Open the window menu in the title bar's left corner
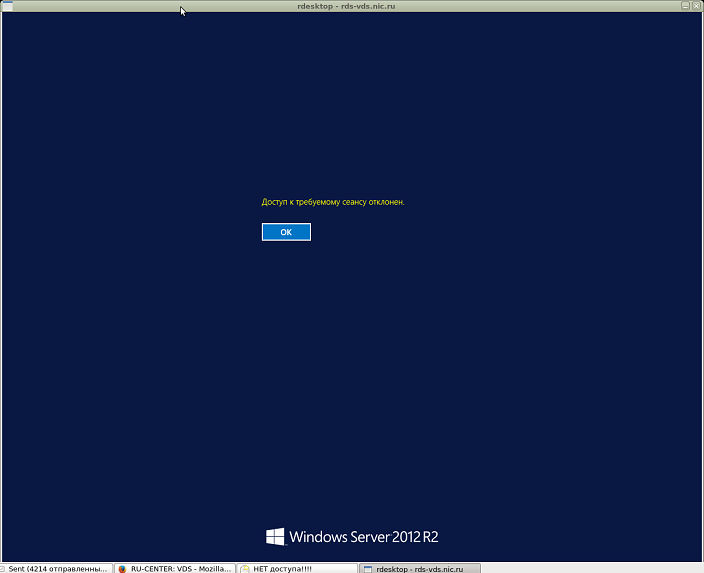Image resolution: width=704 pixels, height=573 pixels. point(6,6)
